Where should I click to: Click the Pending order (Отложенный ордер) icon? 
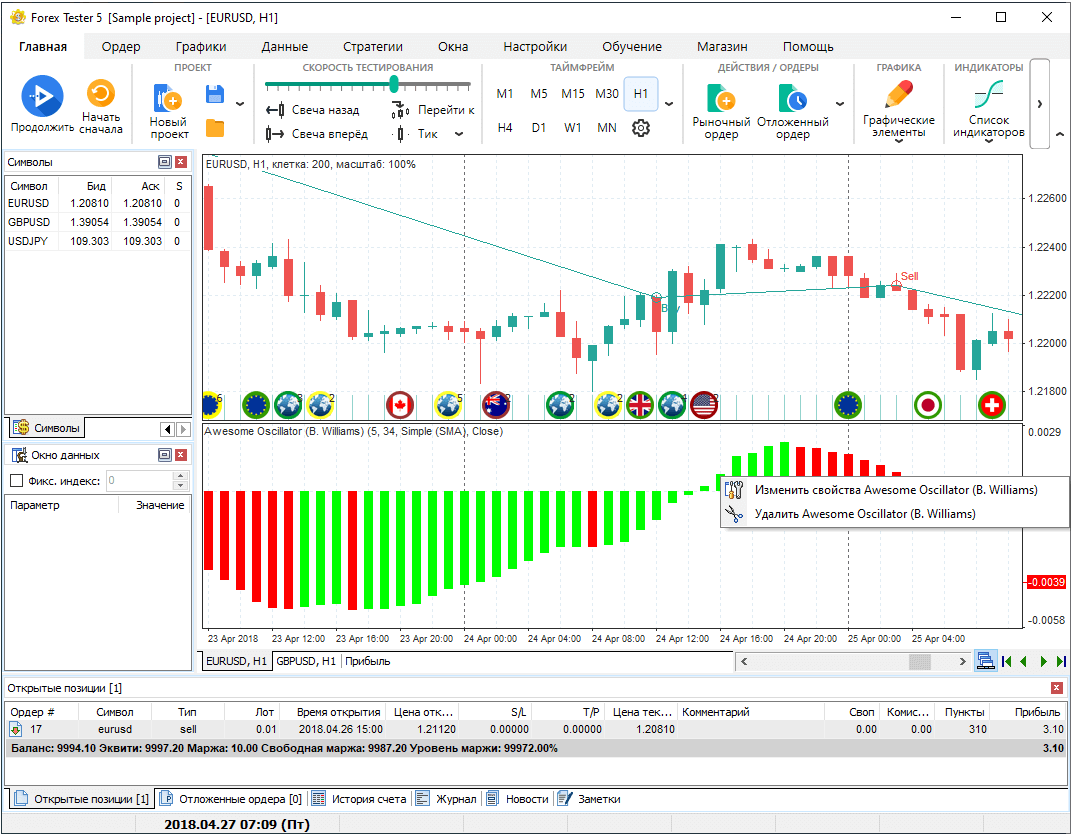792,99
